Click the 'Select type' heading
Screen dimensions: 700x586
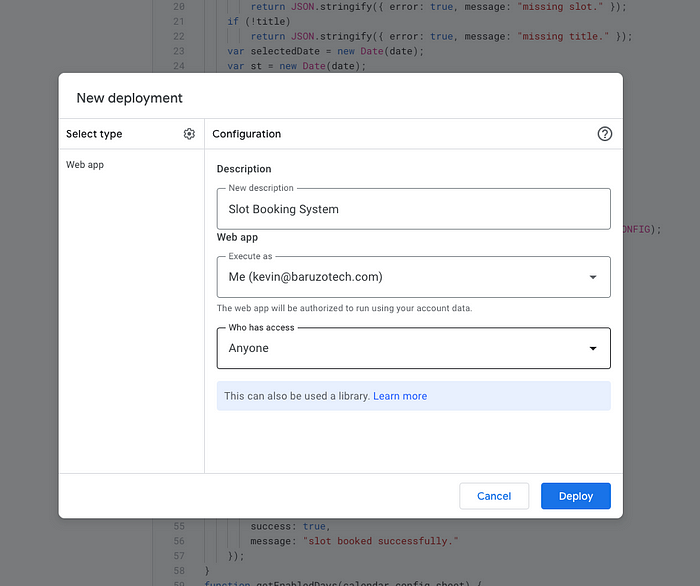coord(94,134)
